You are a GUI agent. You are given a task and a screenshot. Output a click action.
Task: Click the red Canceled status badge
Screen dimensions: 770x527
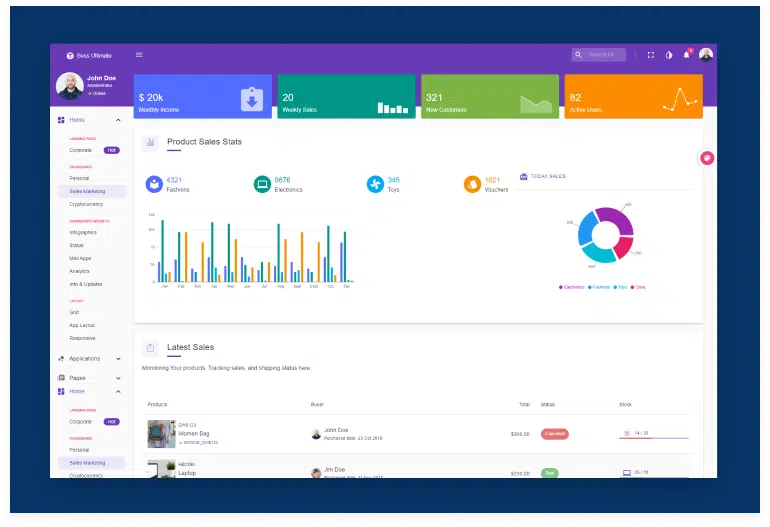555,434
